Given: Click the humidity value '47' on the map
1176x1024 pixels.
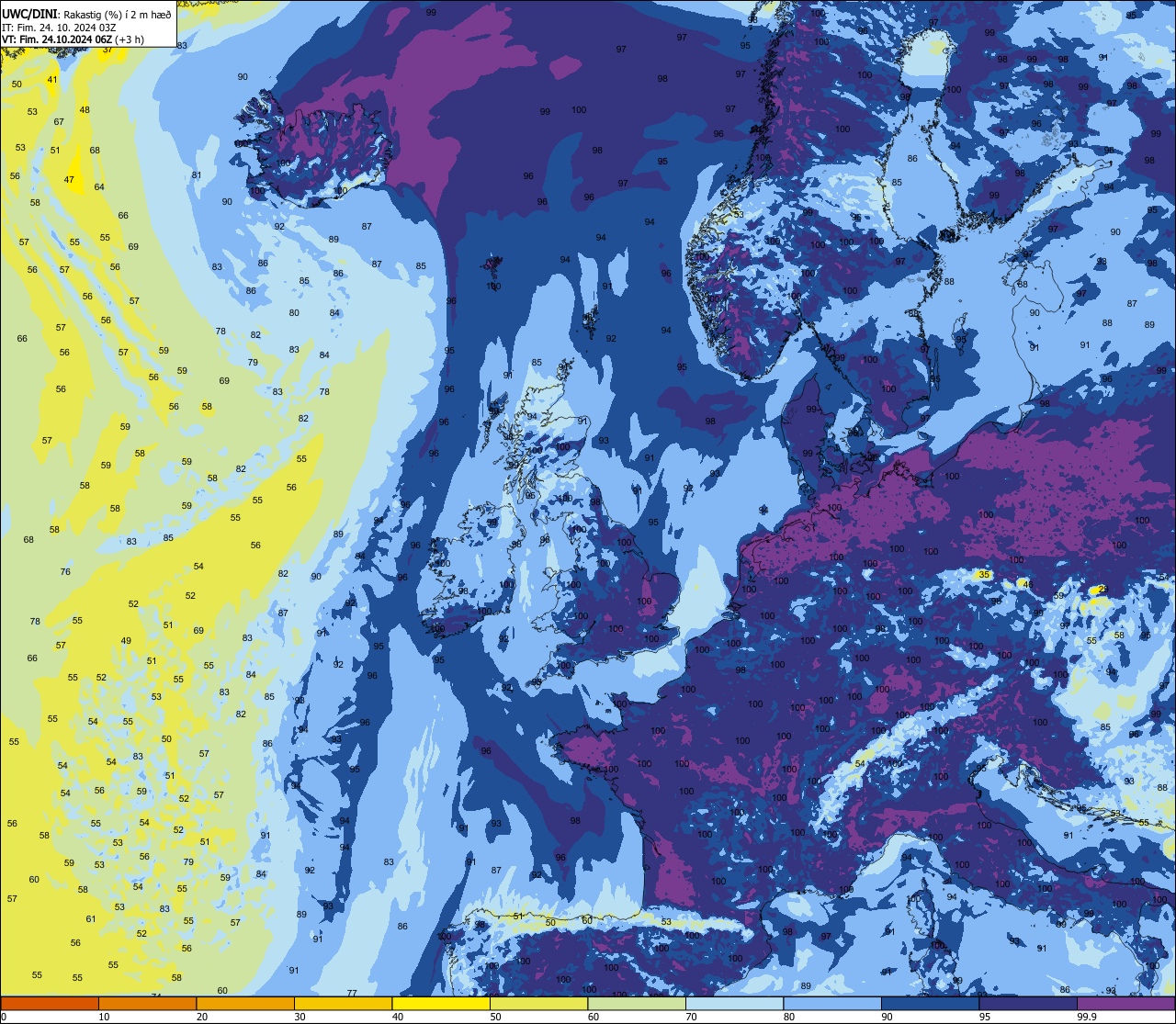Looking at the screenshot, I should point(69,180).
